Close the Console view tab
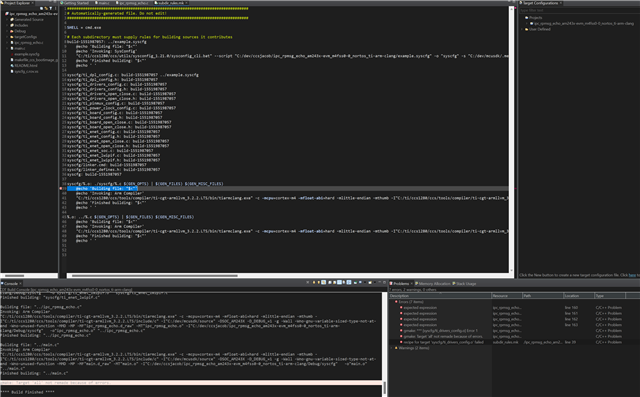Image resolution: width=640 pixels, height=397 pixels. (x=20, y=283)
